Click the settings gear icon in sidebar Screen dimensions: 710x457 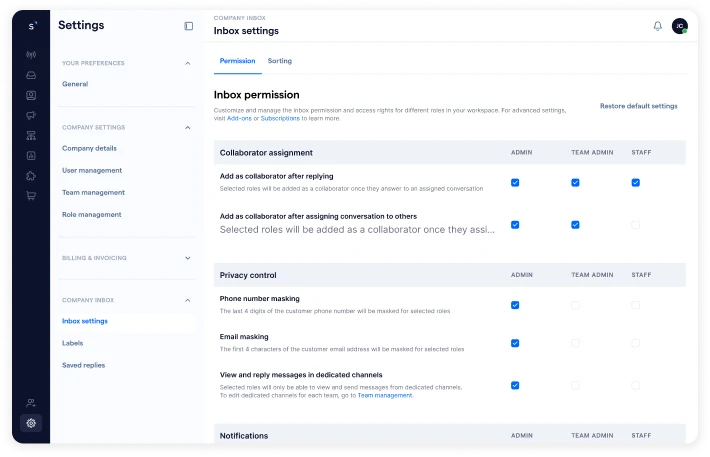(31, 423)
